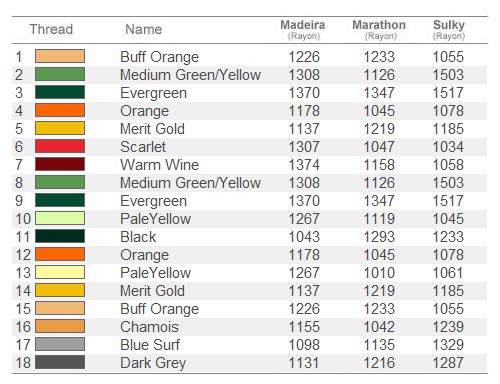Click the Name column header
The height and width of the screenshot is (384, 500).
pos(144,29)
